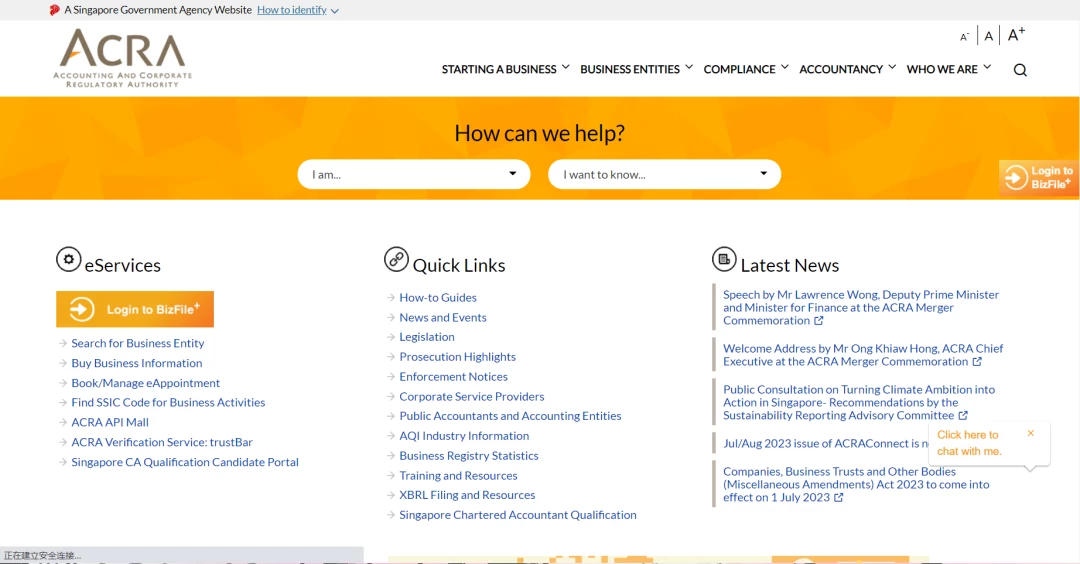Open News and Events quick link
Viewport: 1080px width, 564px height.
click(443, 317)
